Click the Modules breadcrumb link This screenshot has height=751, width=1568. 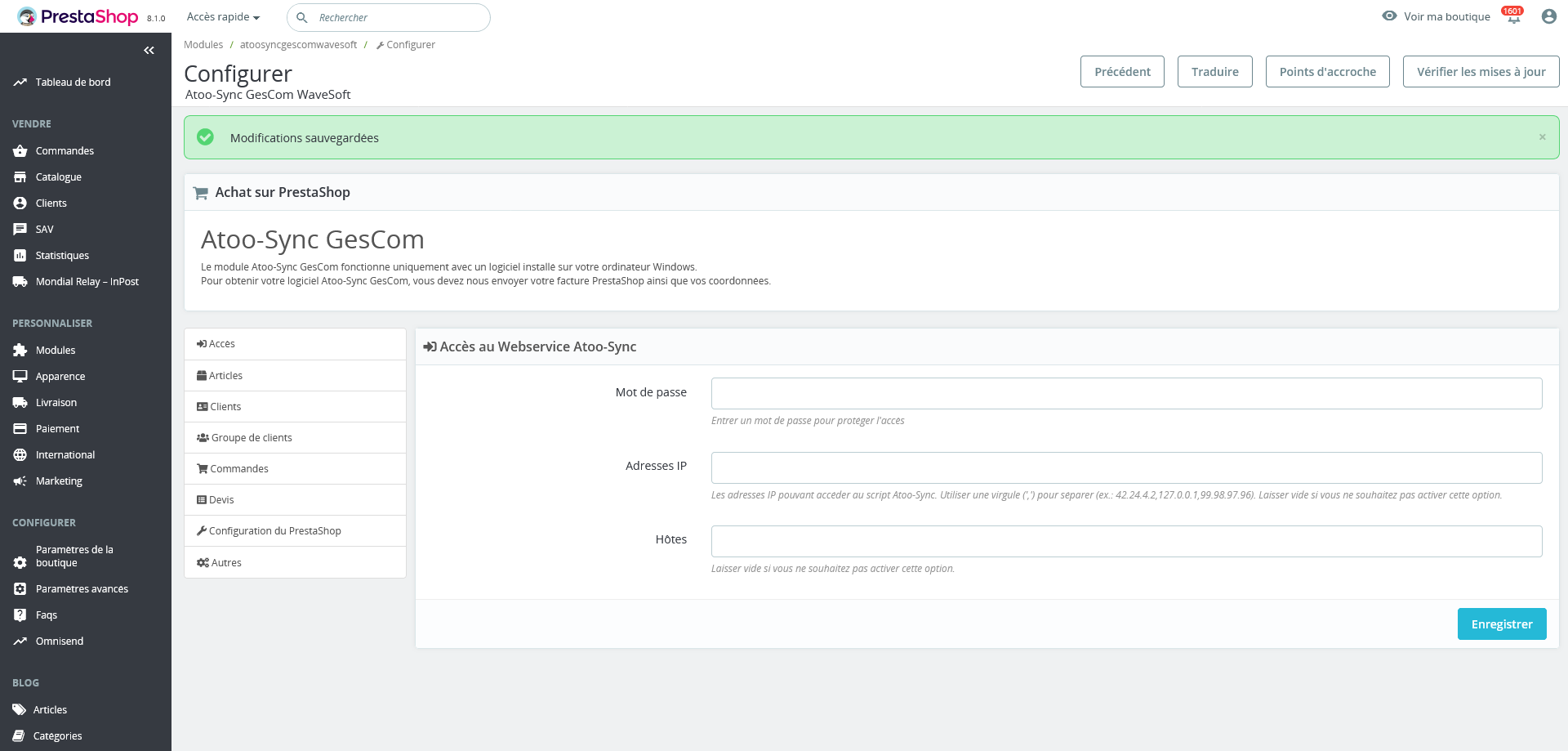203,45
